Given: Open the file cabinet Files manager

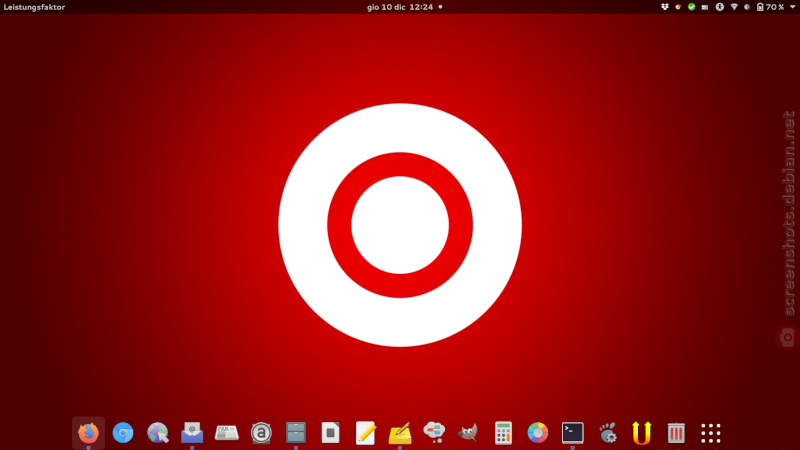Looking at the screenshot, I should click(x=296, y=433).
